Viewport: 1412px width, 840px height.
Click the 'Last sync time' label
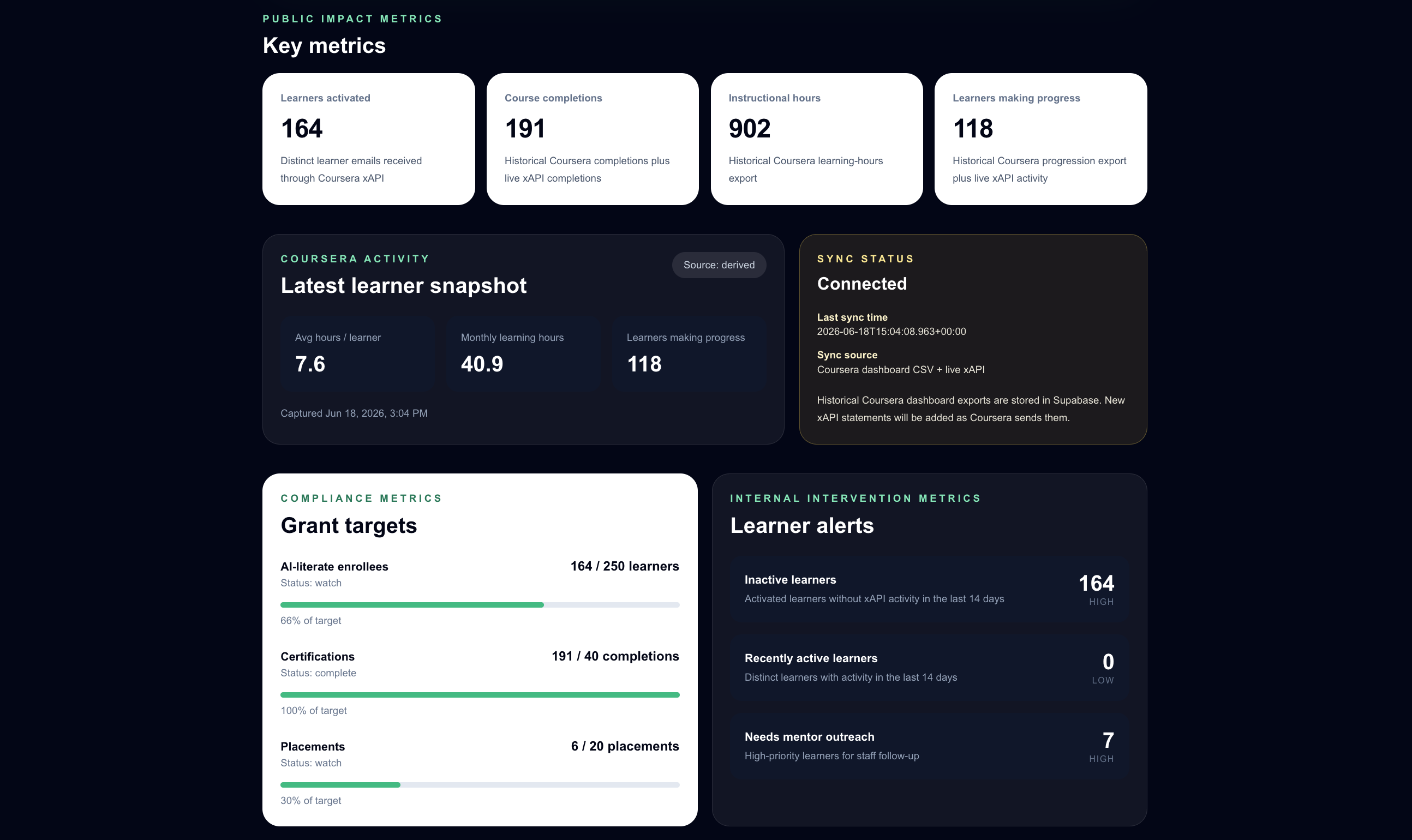click(x=852, y=317)
